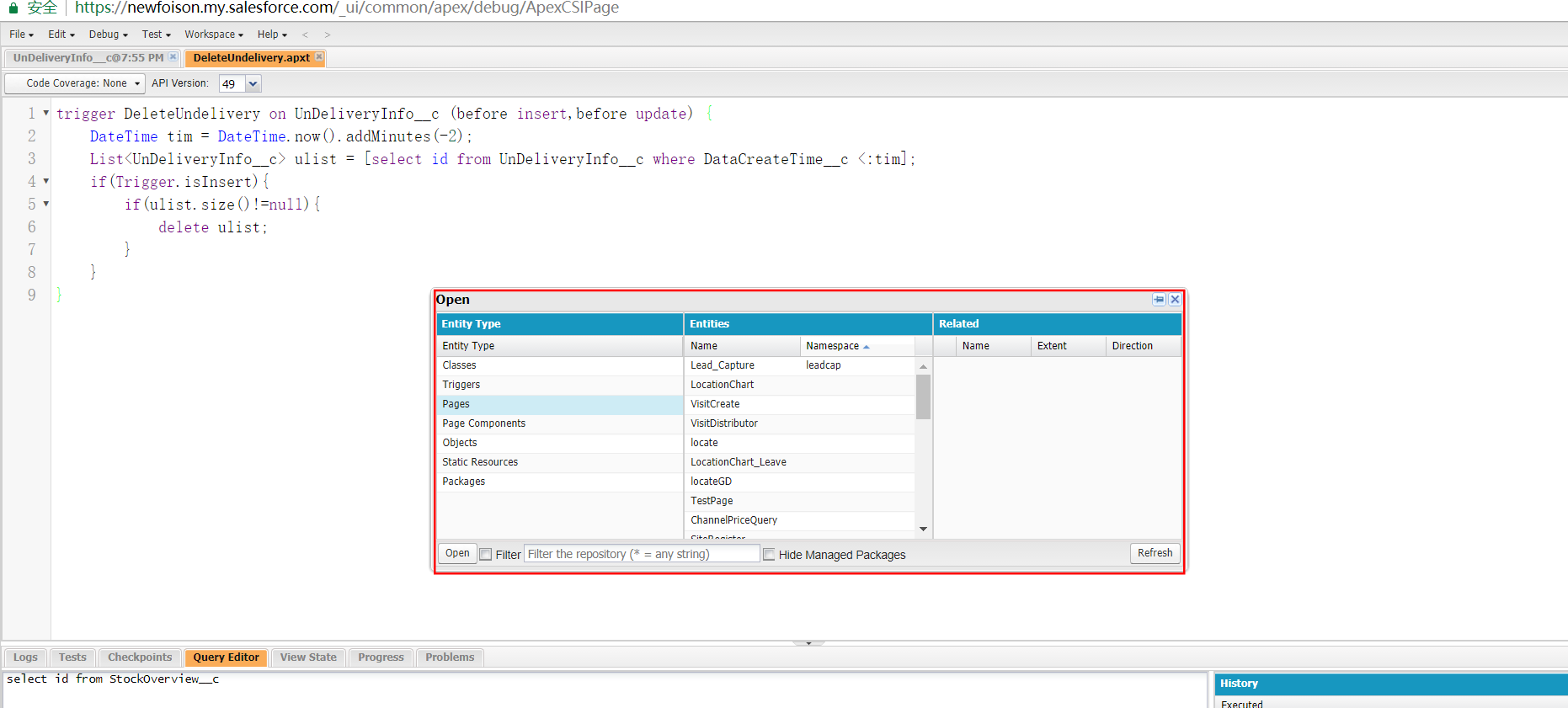Viewport: 1568px width, 708px height.
Task: Select Static Resources entity type
Action: click(559, 462)
